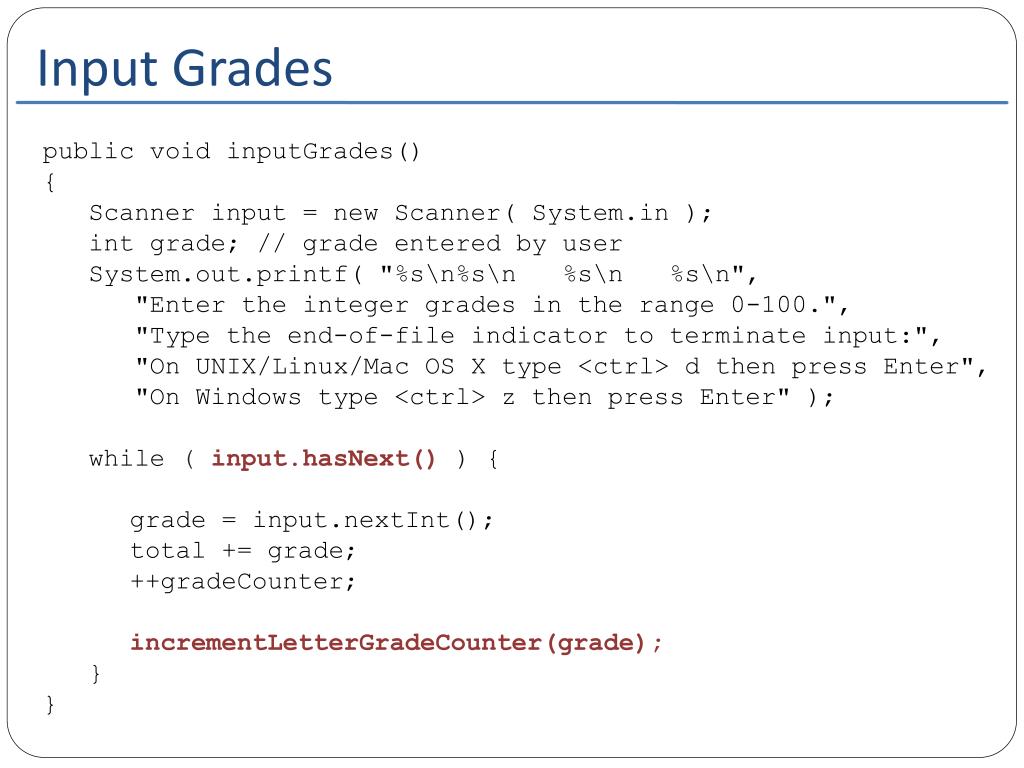Image resolution: width=1024 pixels, height=768 pixels.
Task: Click the ++gradeCounter statement
Action: [x=243, y=582]
